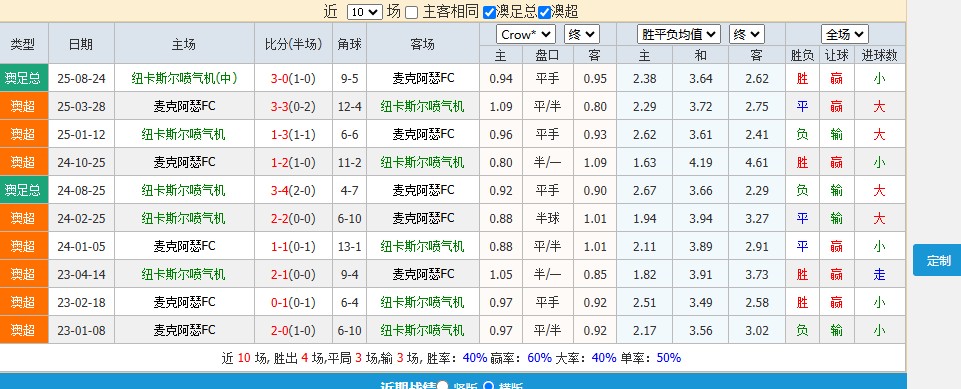Open the Crow* bookmaker dropdown
961x389 pixels.
(526, 34)
